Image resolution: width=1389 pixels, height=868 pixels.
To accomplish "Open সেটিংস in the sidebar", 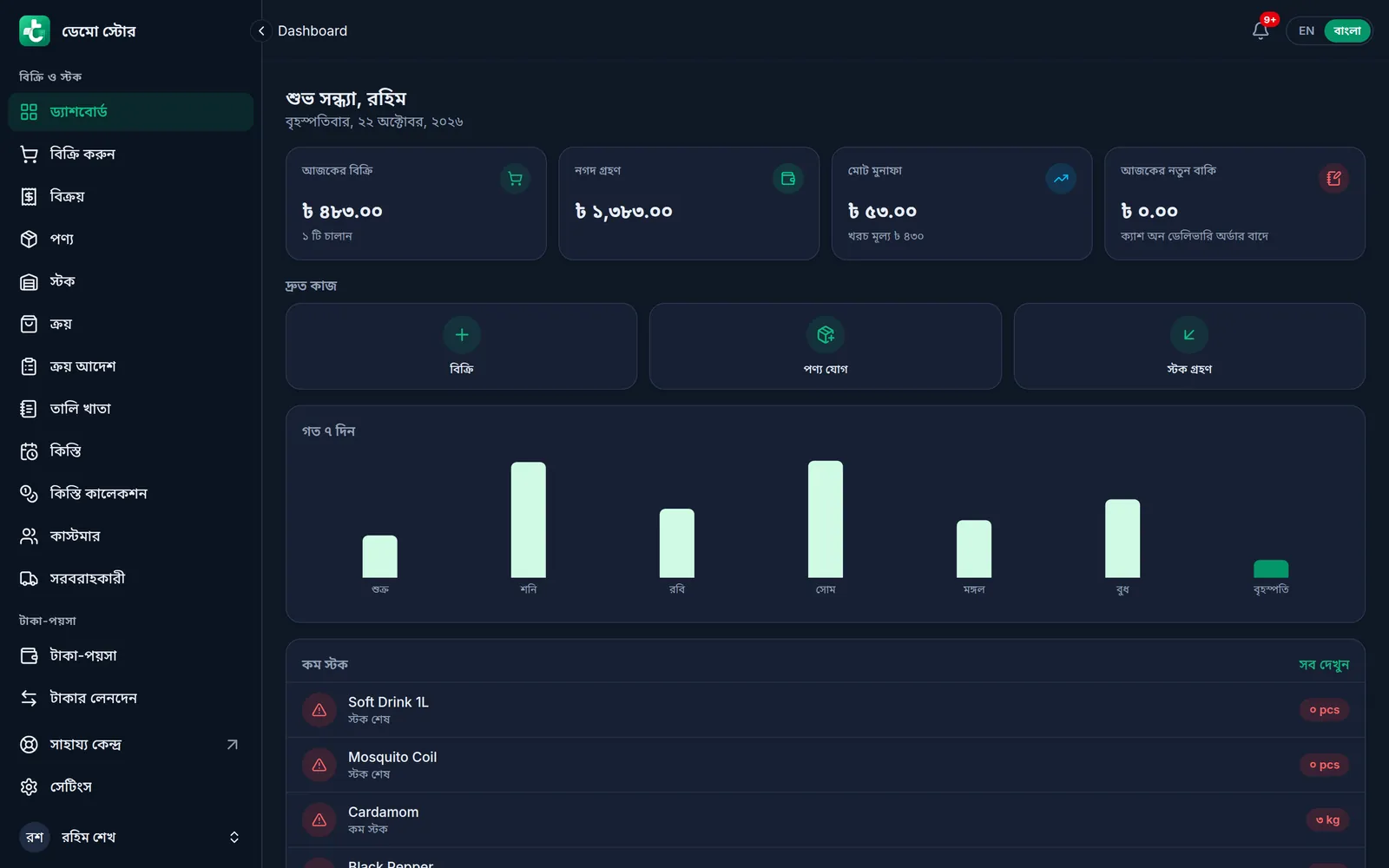I will 131,787.
